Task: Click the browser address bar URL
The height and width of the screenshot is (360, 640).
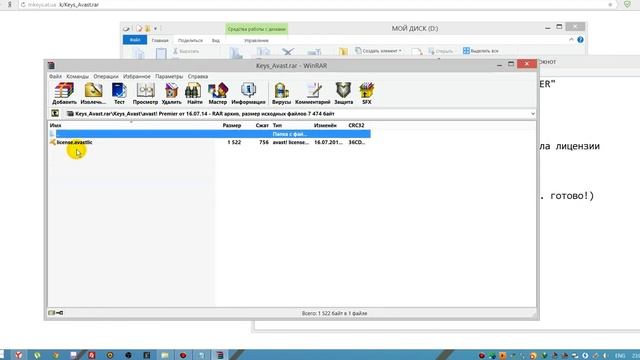Action: click(x=63, y=4)
